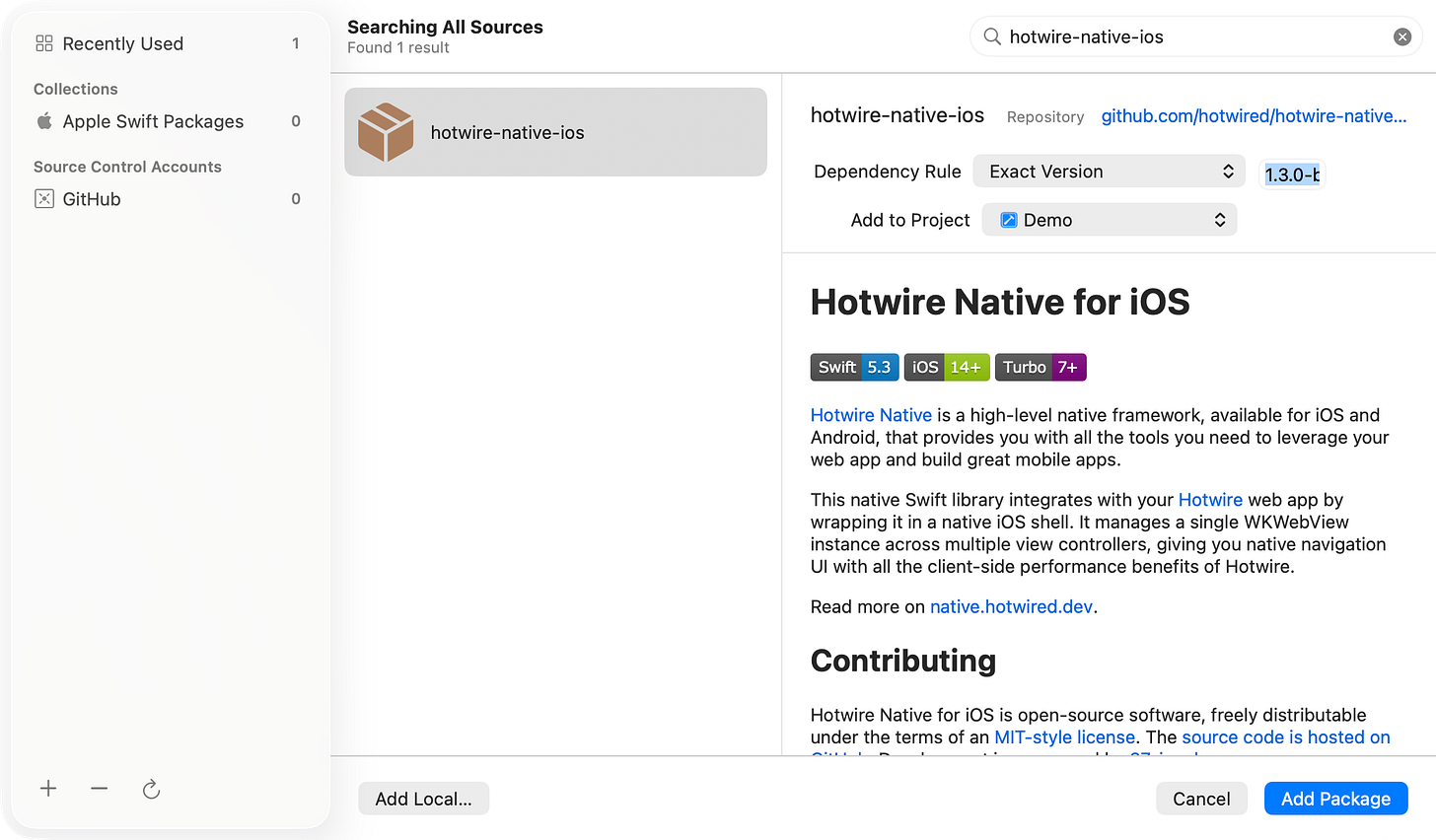Click the count 1 beside Recently Used
The height and width of the screenshot is (840, 1436).
pos(296,43)
